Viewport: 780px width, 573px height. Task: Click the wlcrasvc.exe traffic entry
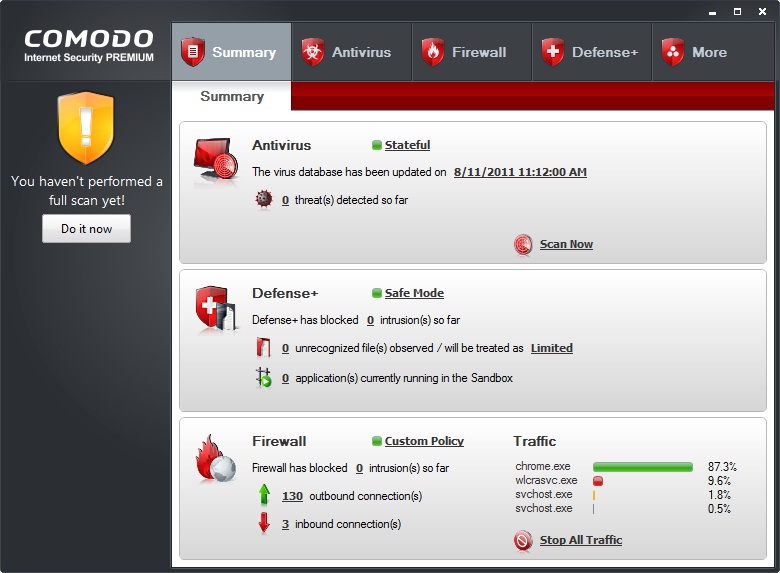[546, 480]
